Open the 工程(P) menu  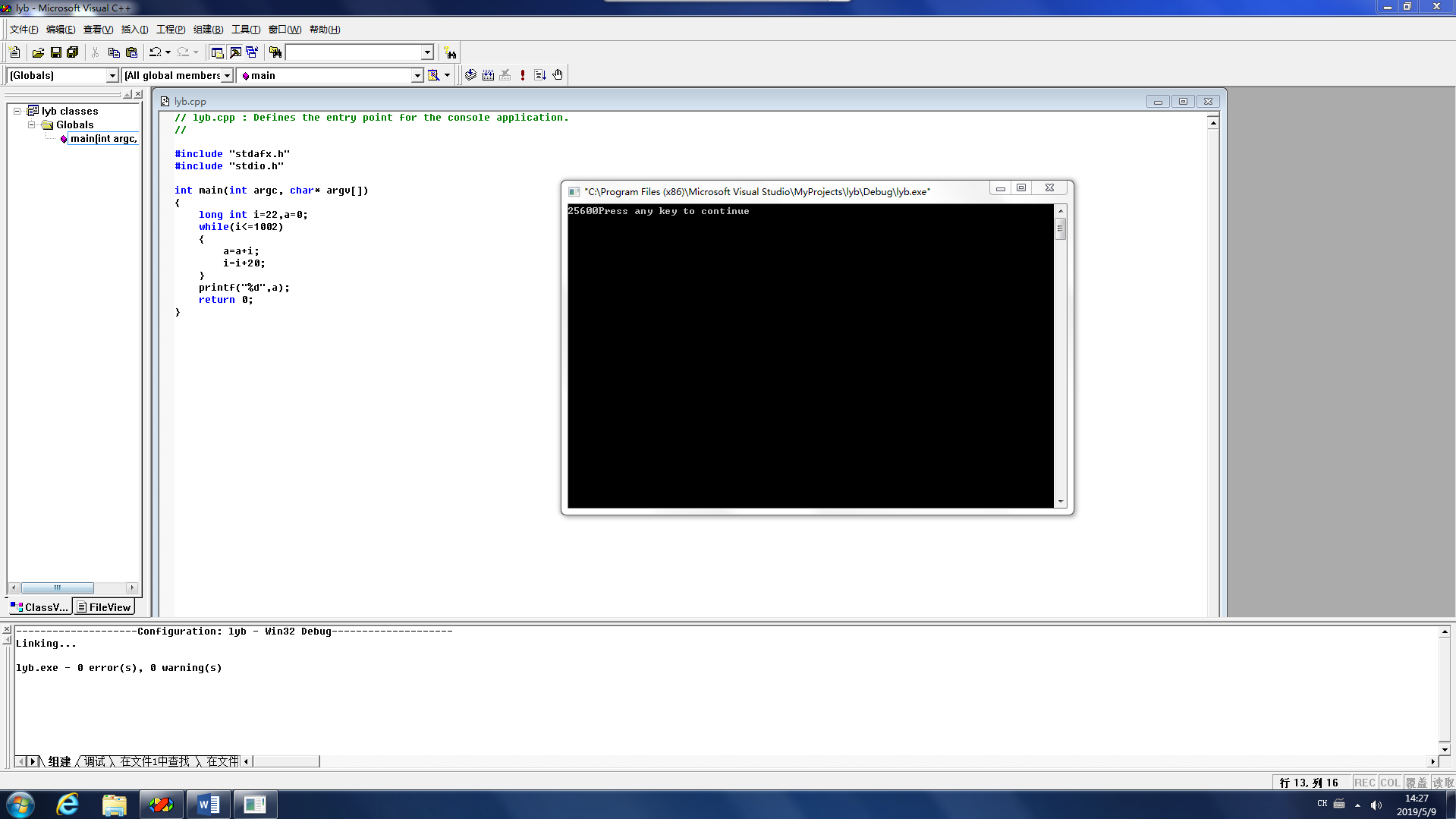tap(171, 30)
